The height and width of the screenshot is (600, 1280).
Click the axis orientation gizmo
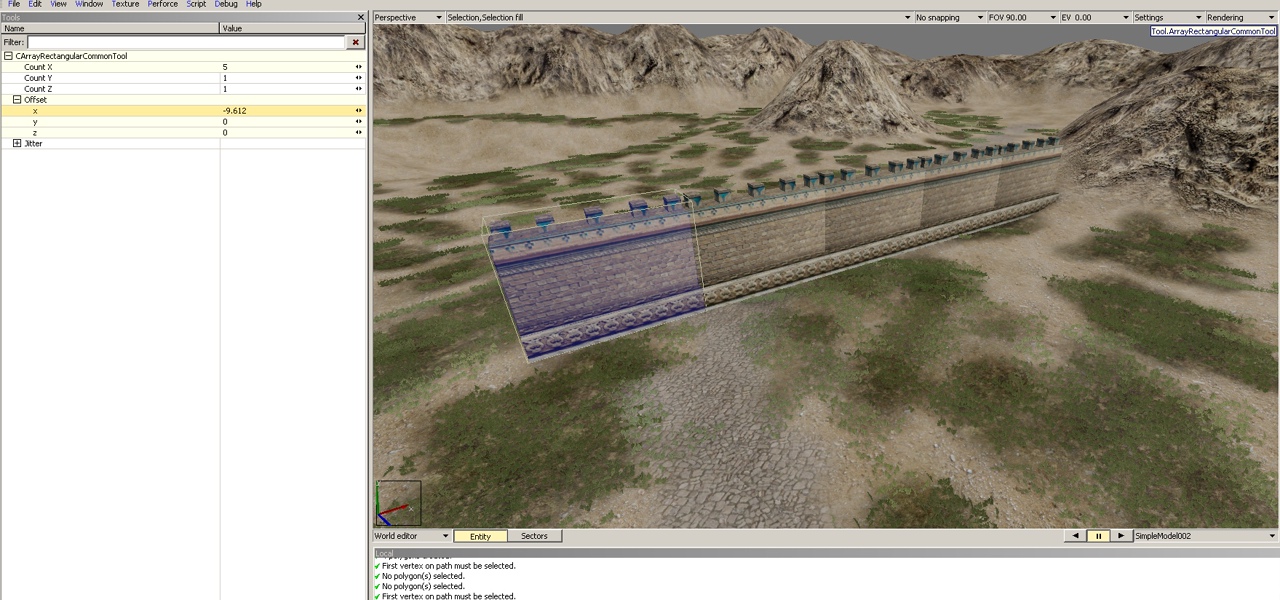coord(398,503)
